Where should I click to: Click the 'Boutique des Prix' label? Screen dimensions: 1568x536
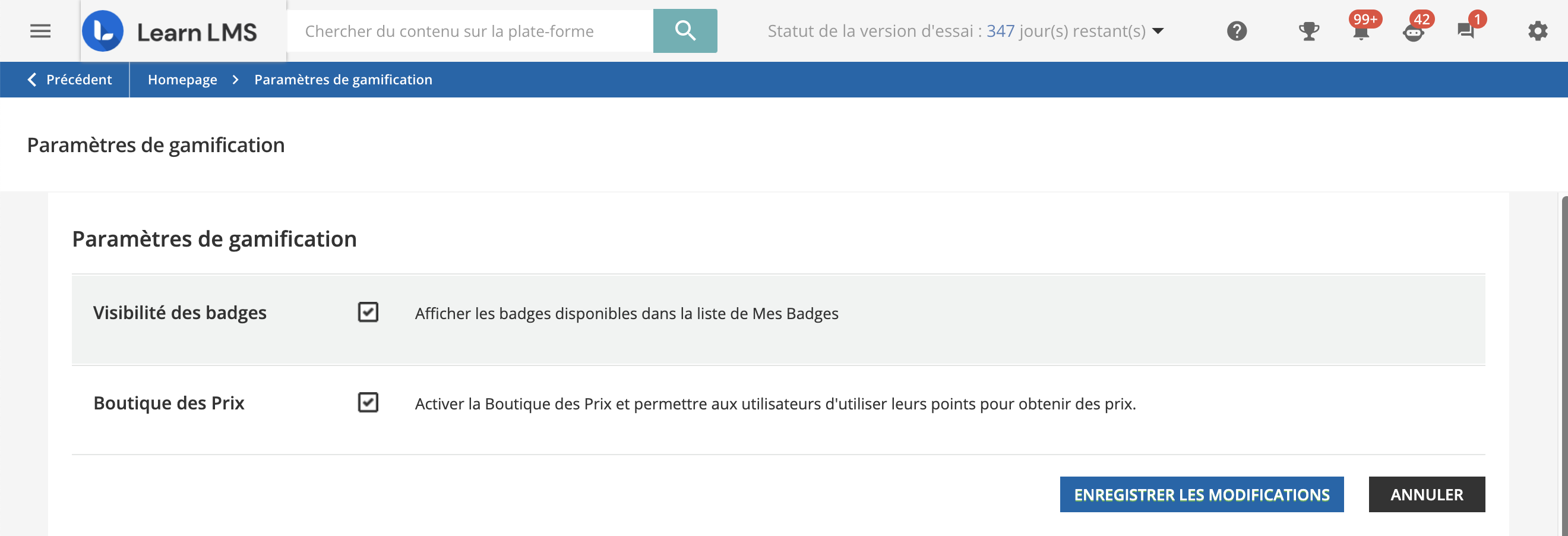click(x=169, y=403)
